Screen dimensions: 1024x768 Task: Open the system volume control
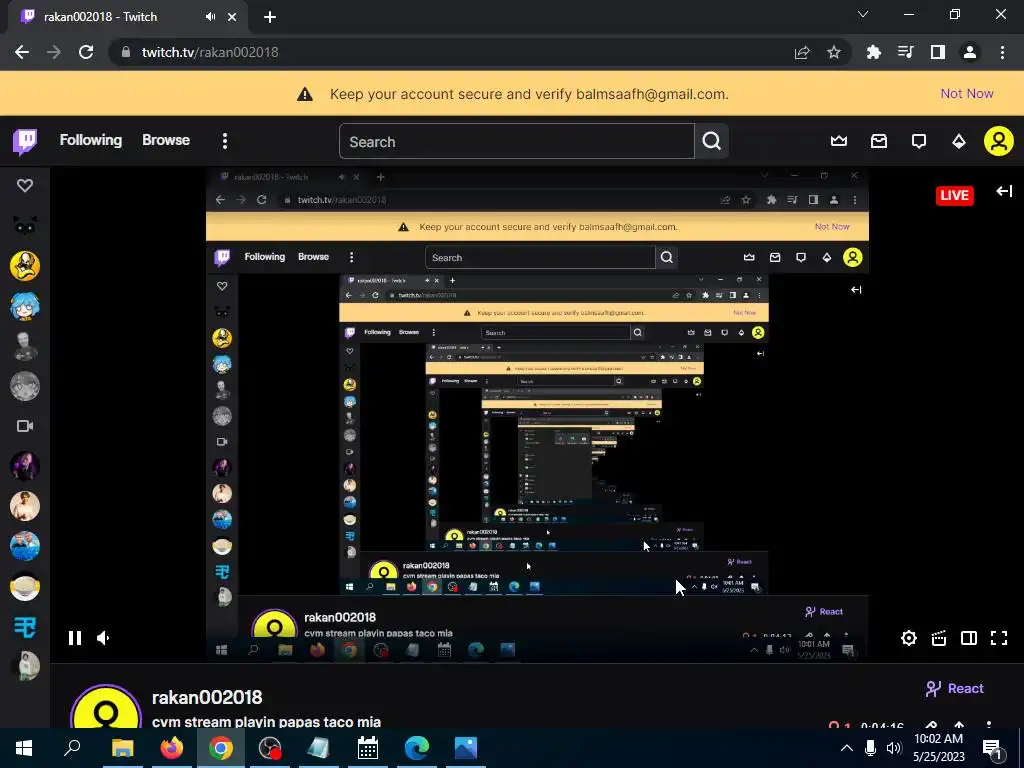tap(894, 748)
